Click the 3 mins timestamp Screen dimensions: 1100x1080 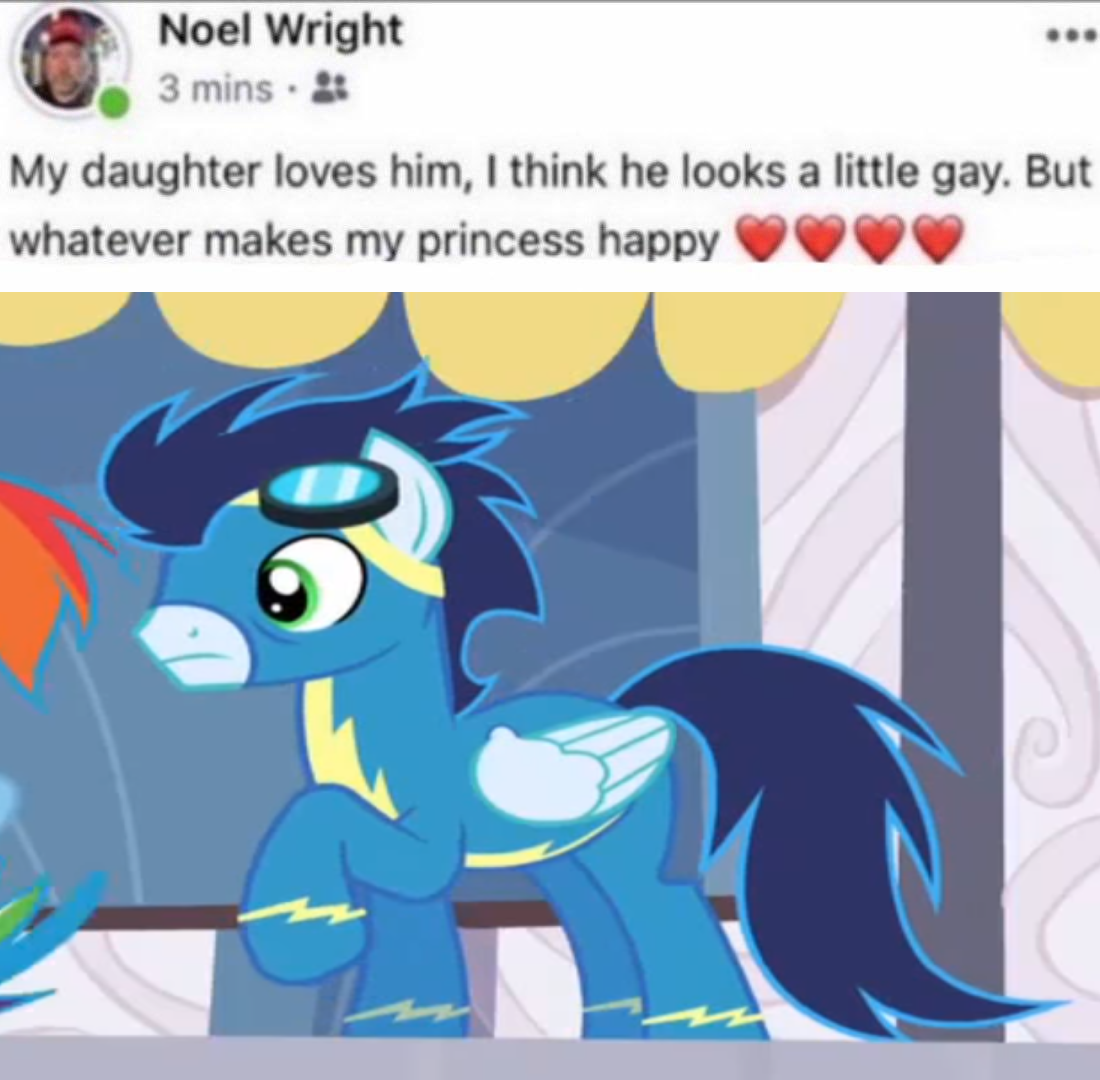tap(215, 89)
